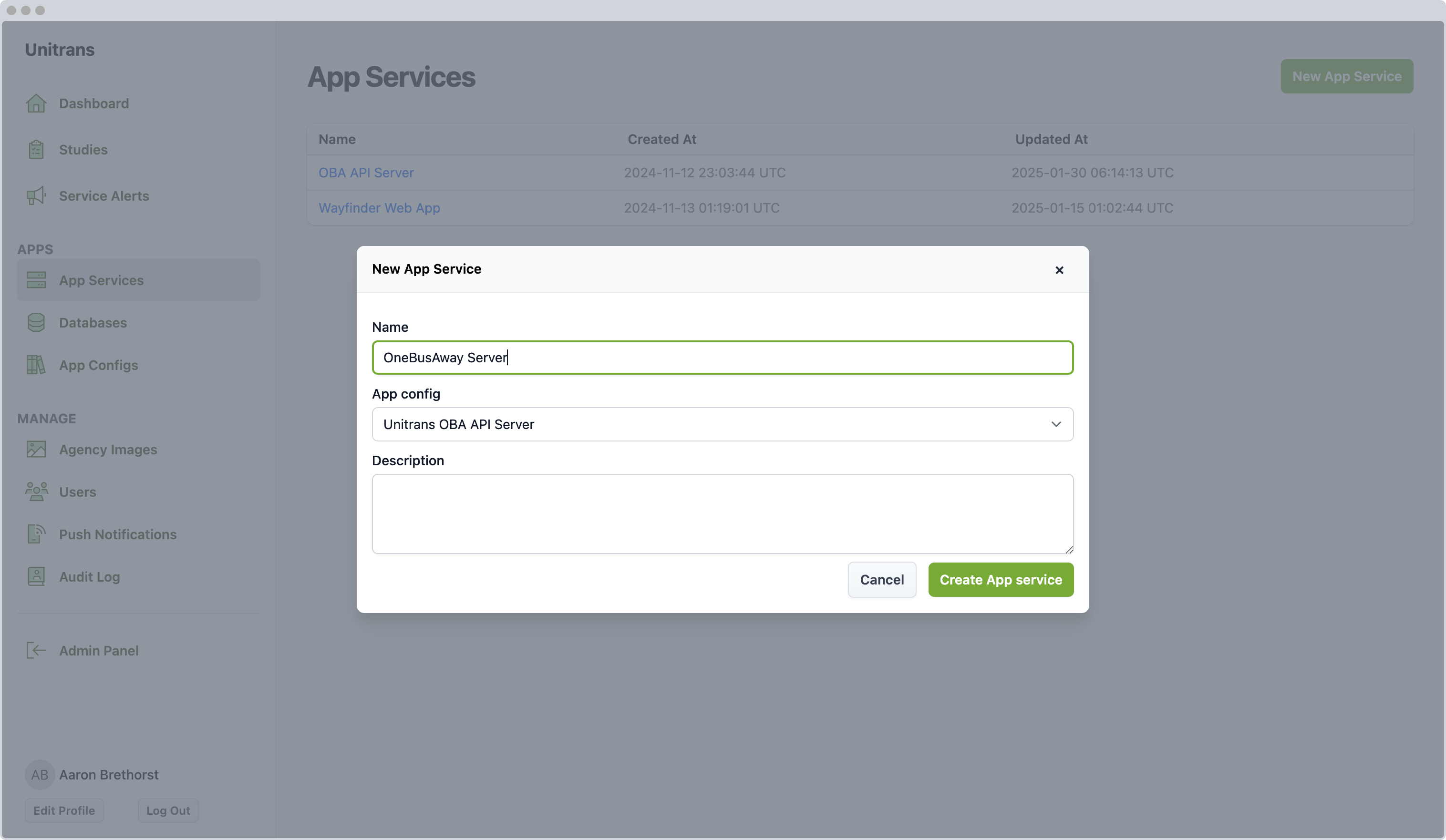The height and width of the screenshot is (840, 1446).
Task: Click the Dashboard home icon
Action: coord(36,103)
